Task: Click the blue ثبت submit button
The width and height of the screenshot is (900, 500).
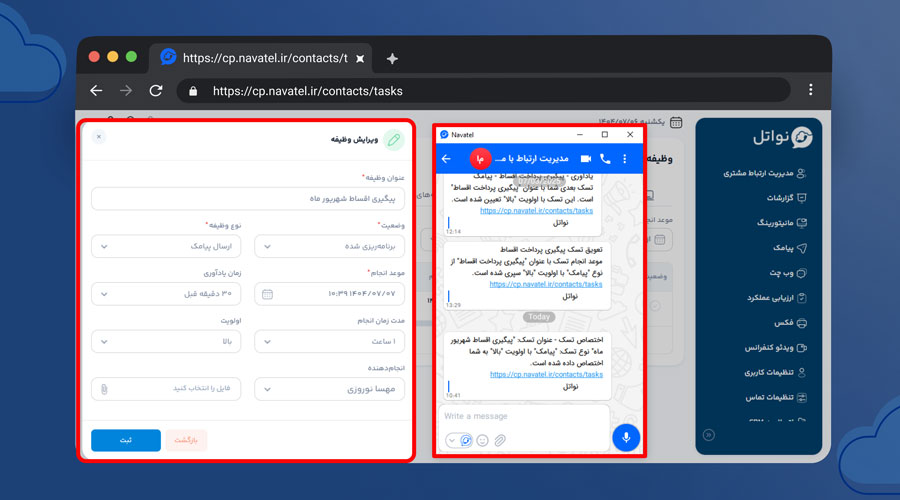Action: click(126, 440)
